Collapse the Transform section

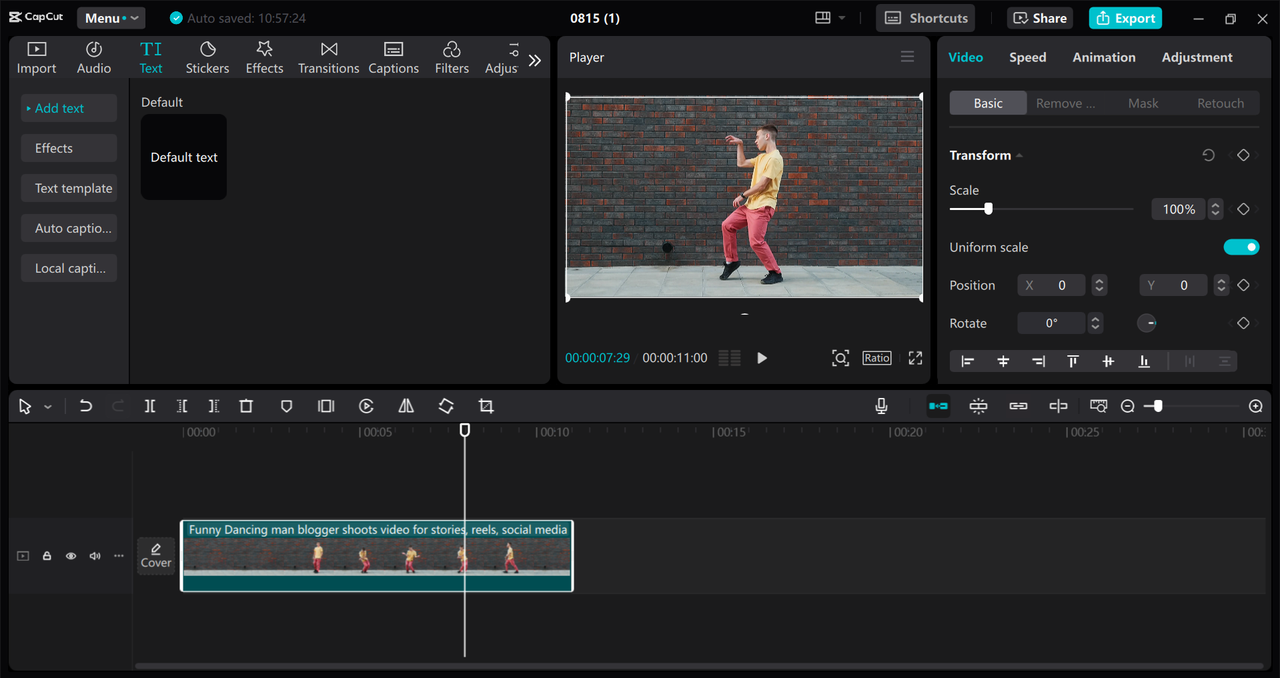click(1019, 156)
